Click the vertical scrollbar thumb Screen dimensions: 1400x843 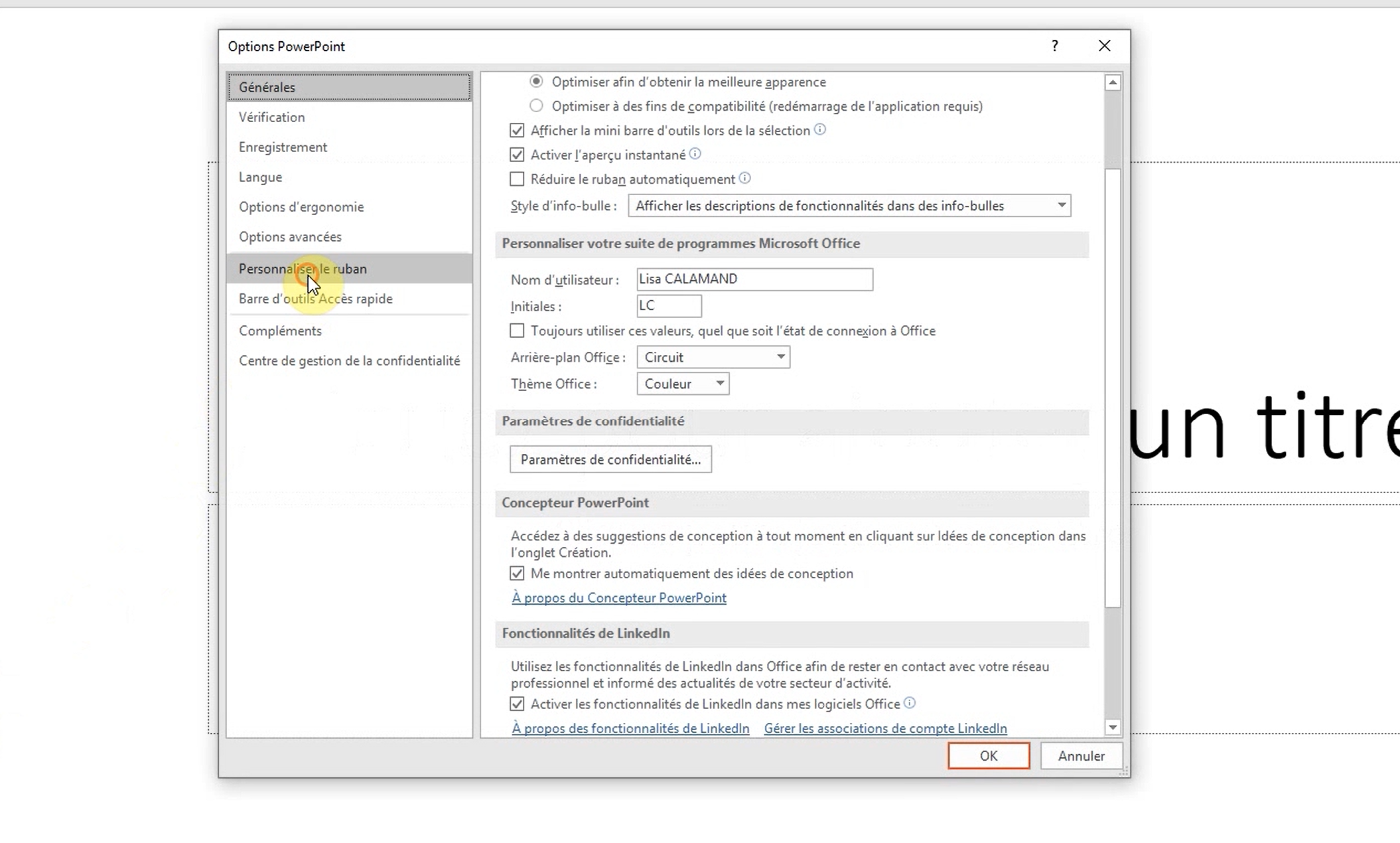1113,388
